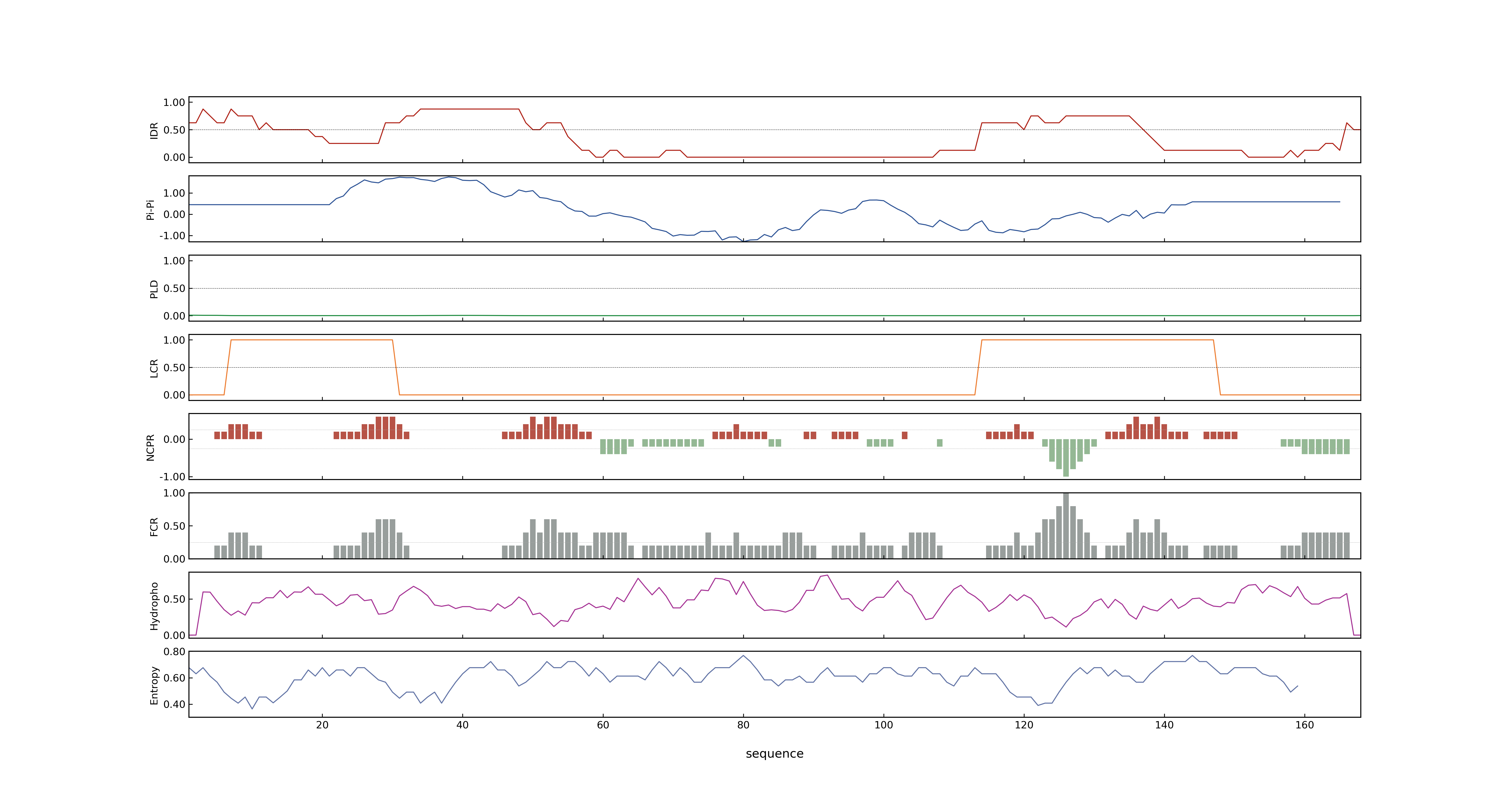
Task: Click the FCR y-axis label
Action: (x=154, y=526)
